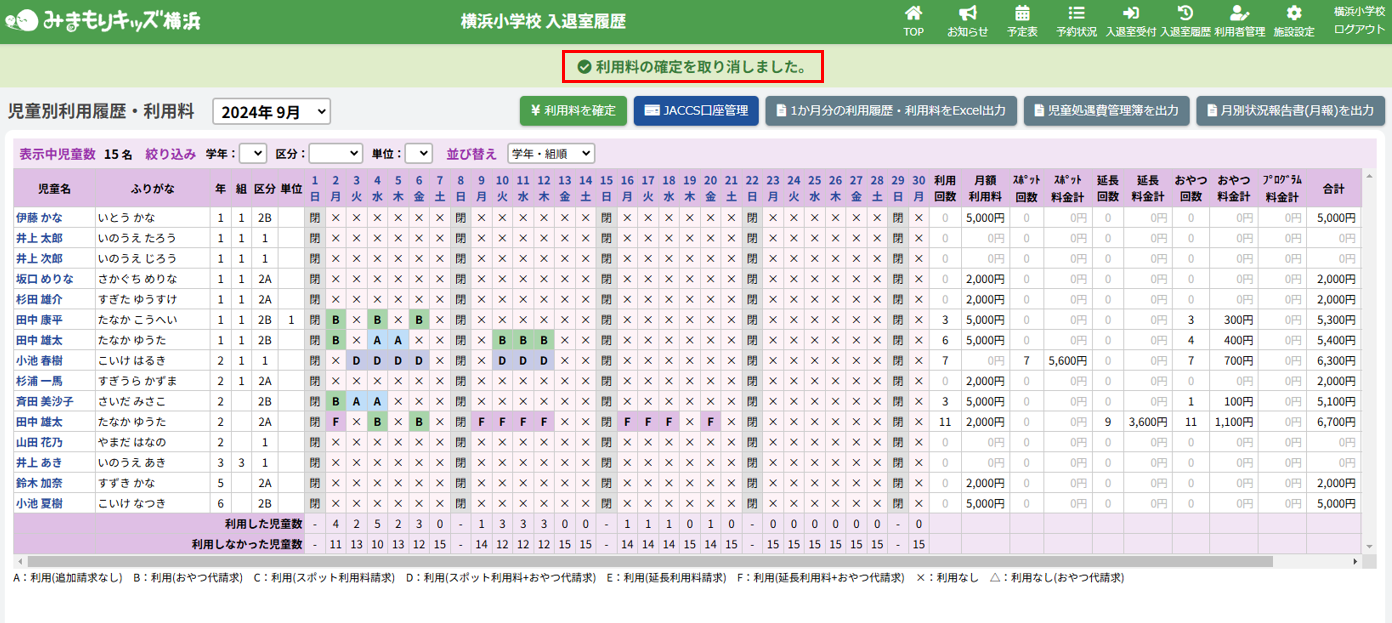Screen dimensions: 1392x623
Task: Click the 入退室履歴 history icon
Action: tap(1185, 14)
